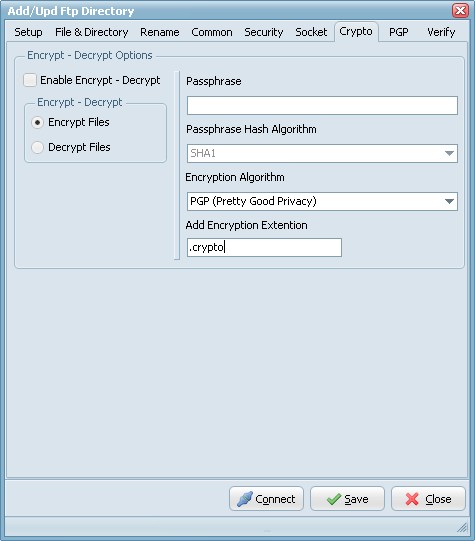
Task: Switch to the Setup tab
Action: [28, 32]
